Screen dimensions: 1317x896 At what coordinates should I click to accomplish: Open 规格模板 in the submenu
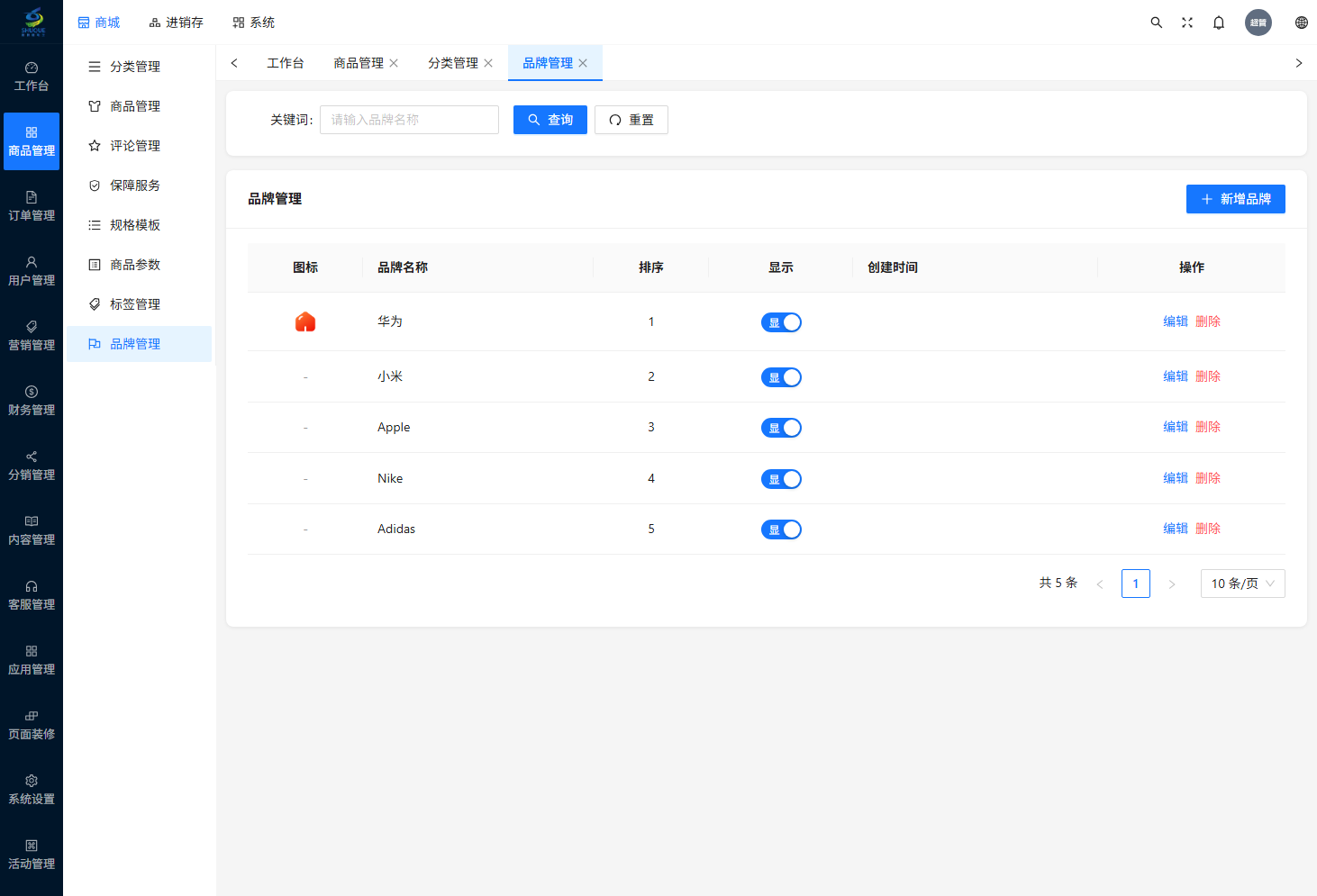(139, 225)
